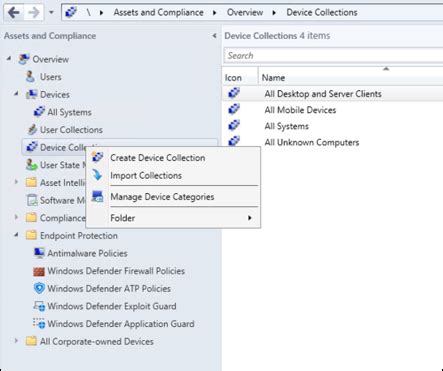Viewport: 443px width, 371px height.
Task: Click the All Desktop and Server Clients icon
Action: (x=234, y=93)
